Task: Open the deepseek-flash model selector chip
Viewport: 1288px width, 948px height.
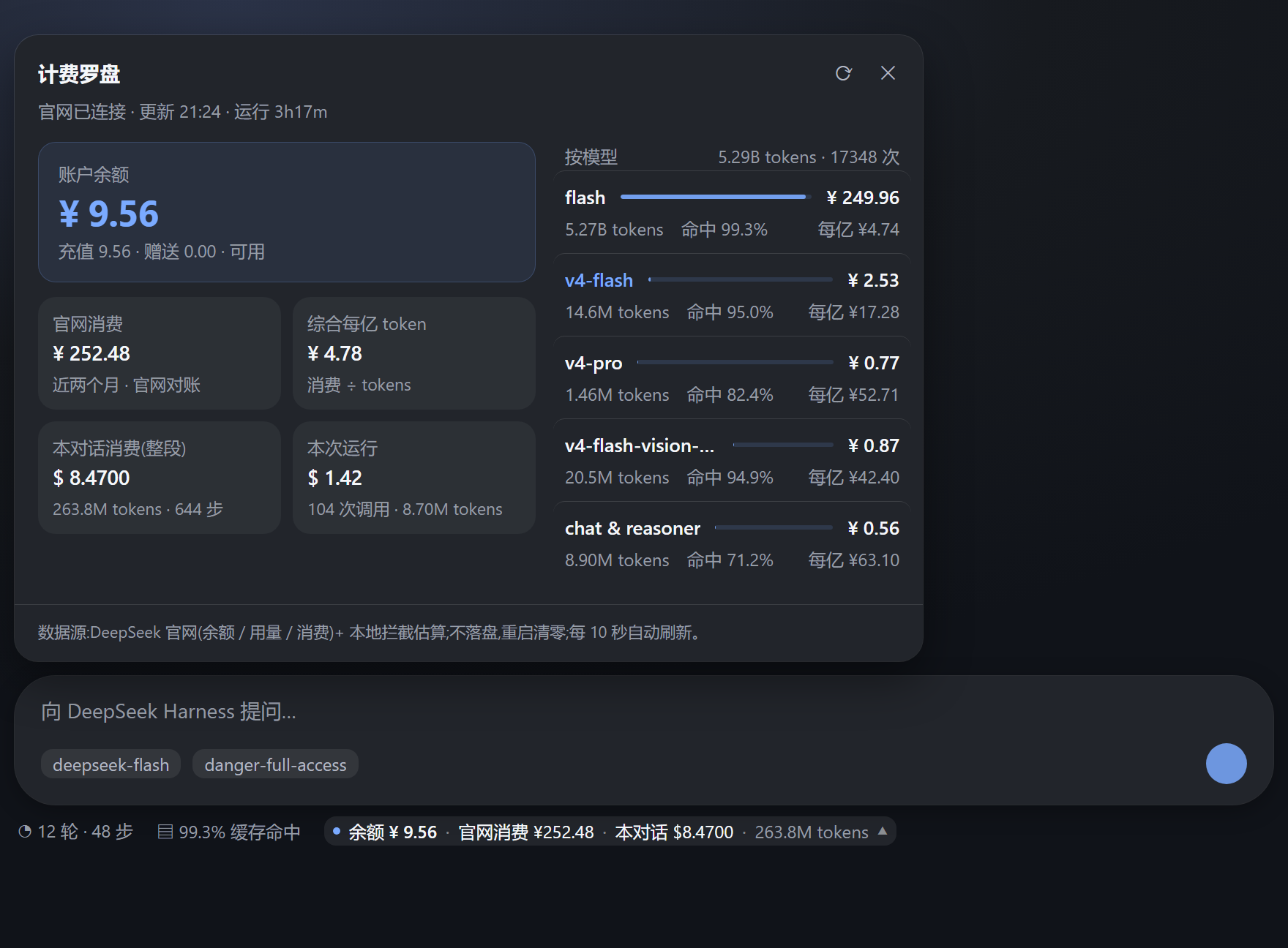Action: coord(111,764)
